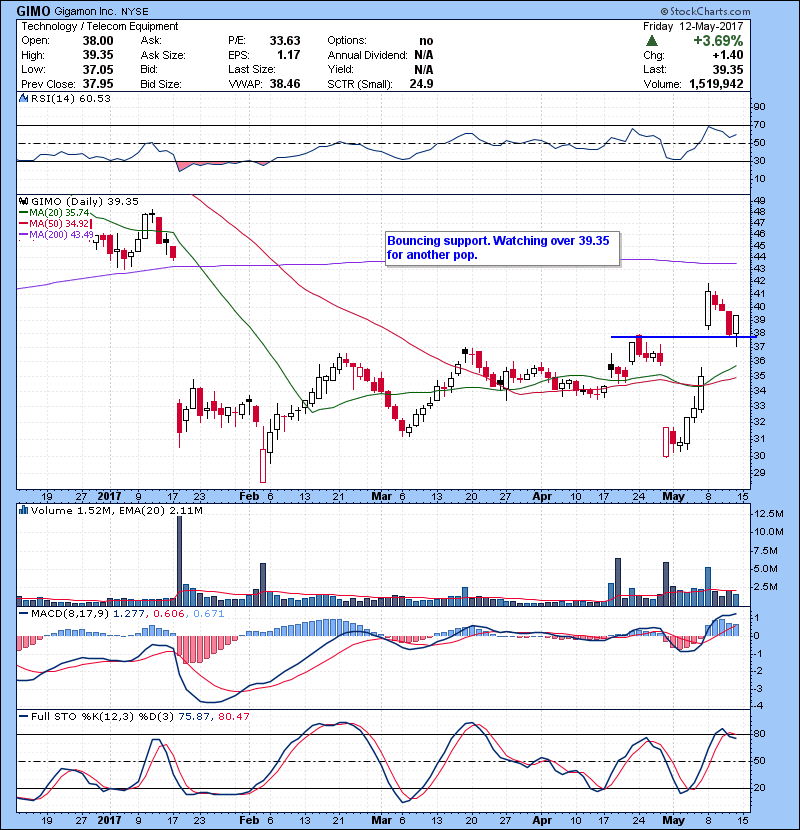Click the candlestick icon beside GIMO (Daily)
Image resolution: width=800 pixels, height=830 pixels.
(23, 200)
